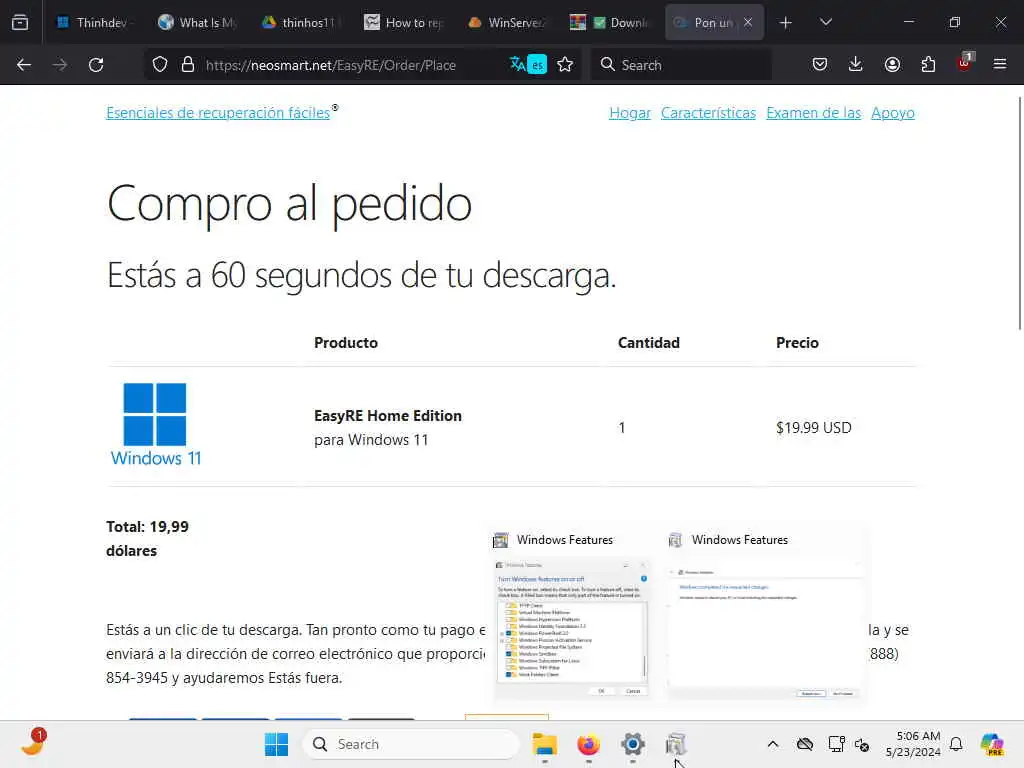Viewport: 1024px width, 768px height.
Task: Open the clock showing 5:06 AM
Action: pyautogui.click(x=913, y=744)
